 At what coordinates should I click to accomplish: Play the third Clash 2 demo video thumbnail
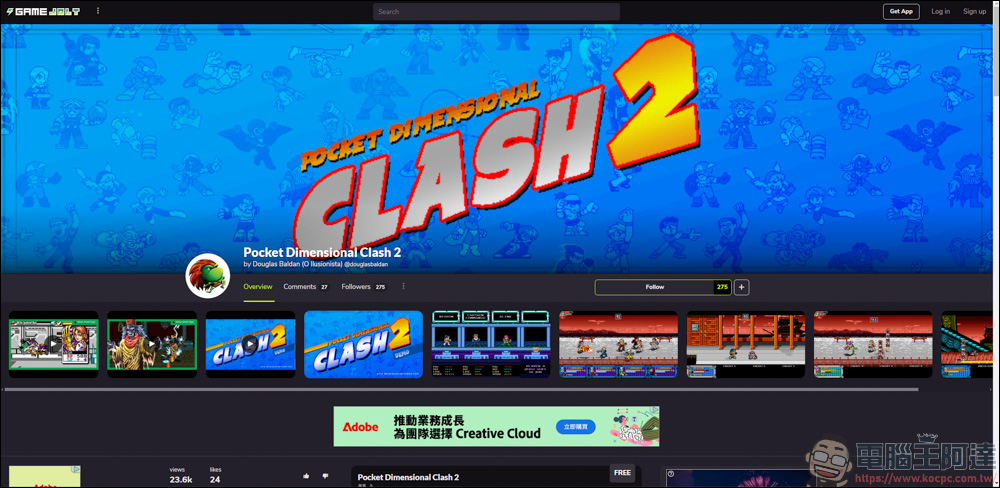(x=250, y=344)
